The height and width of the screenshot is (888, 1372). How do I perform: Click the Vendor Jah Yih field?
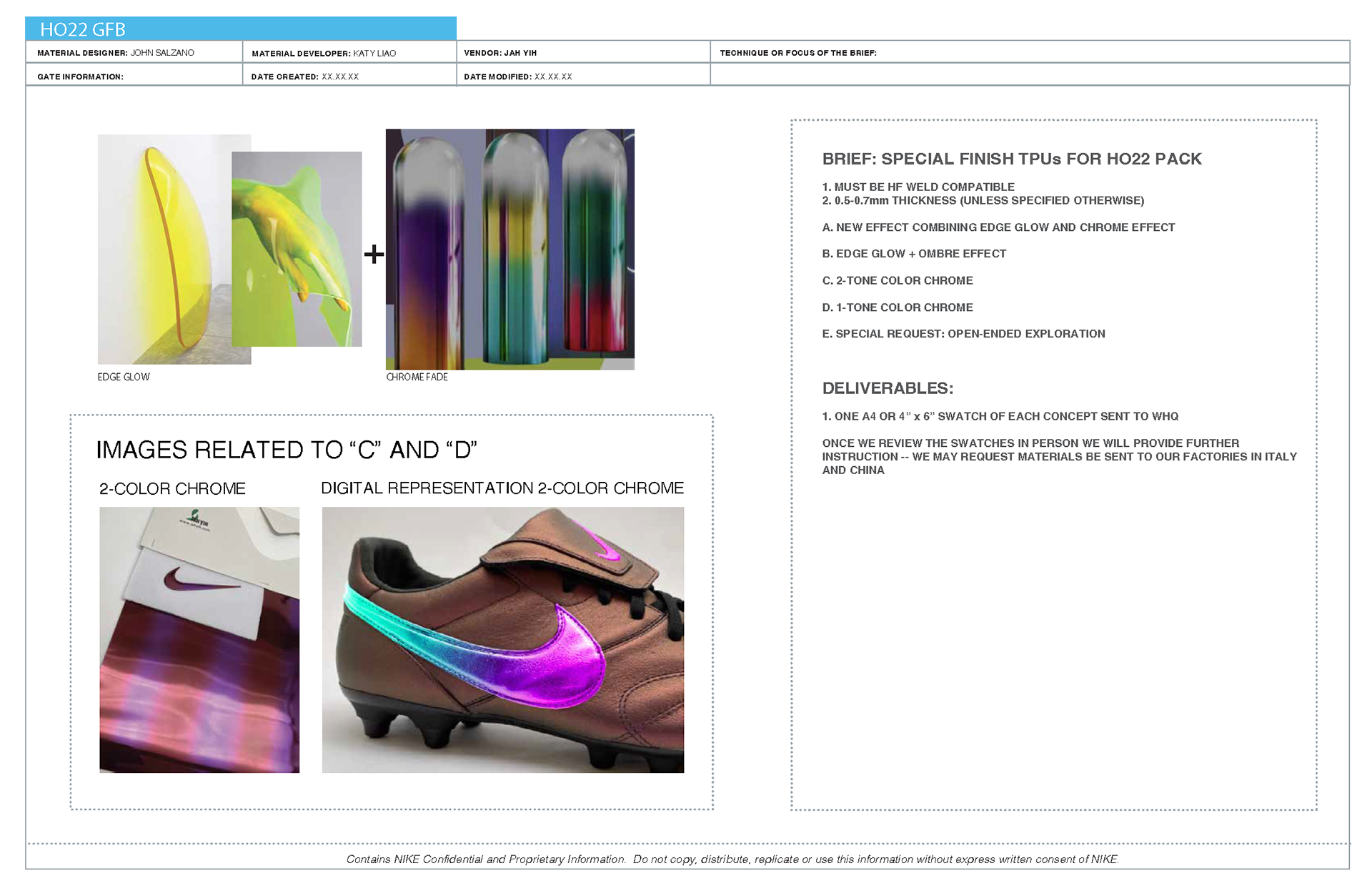pos(582,52)
